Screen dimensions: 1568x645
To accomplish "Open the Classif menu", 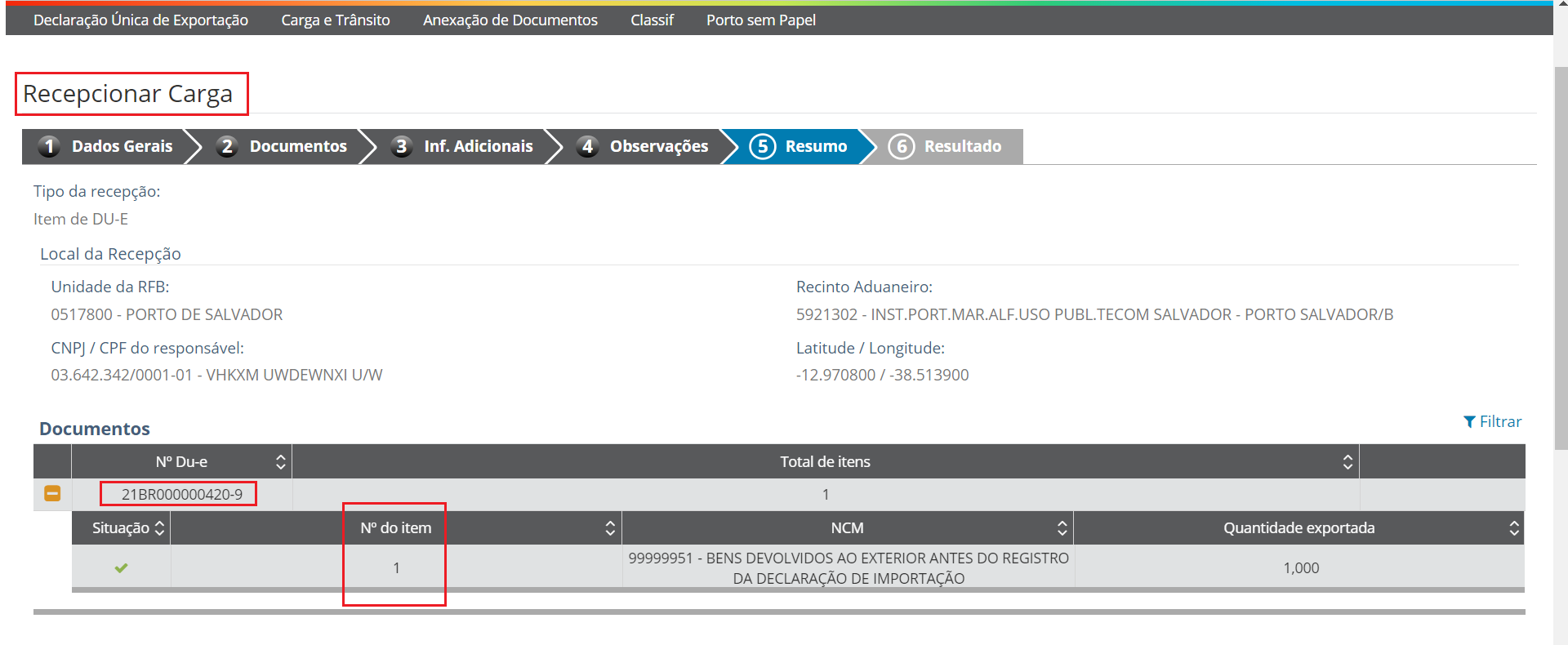I will (x=652, y=20).
